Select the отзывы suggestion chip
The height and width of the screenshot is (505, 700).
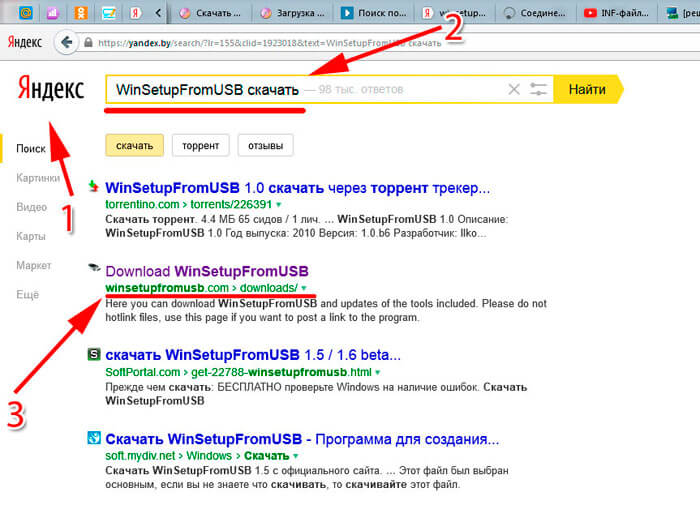click(266, 146)
